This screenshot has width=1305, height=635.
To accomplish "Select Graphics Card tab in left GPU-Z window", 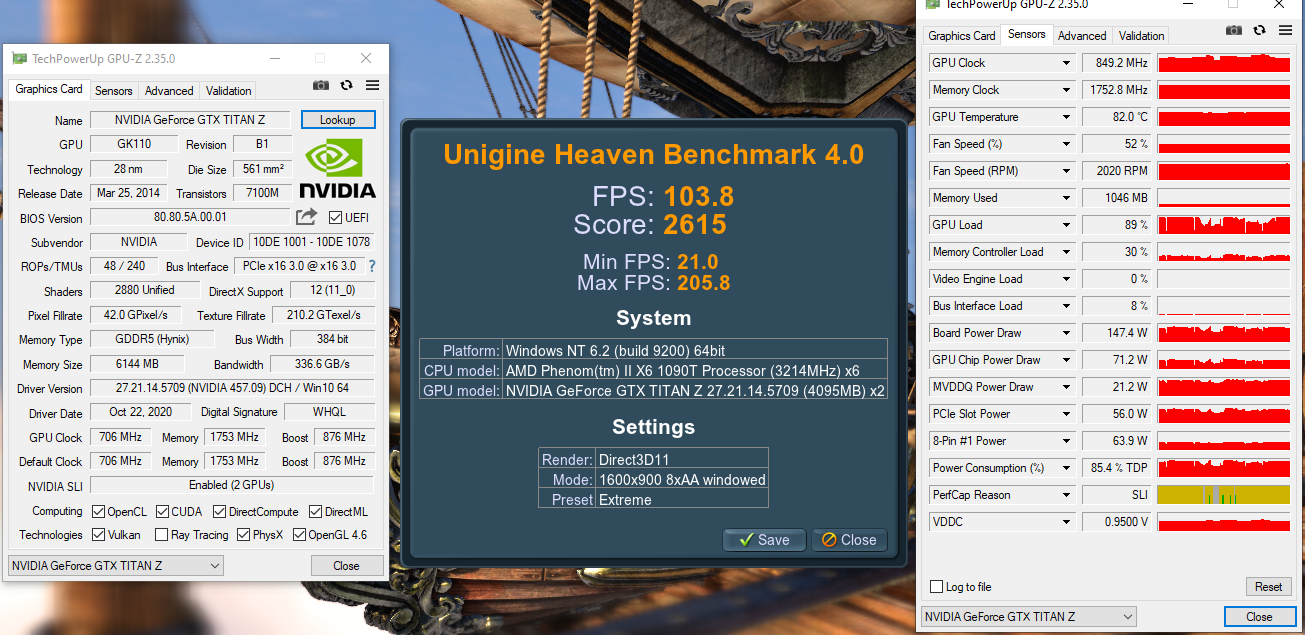I will tap(49, 89).
